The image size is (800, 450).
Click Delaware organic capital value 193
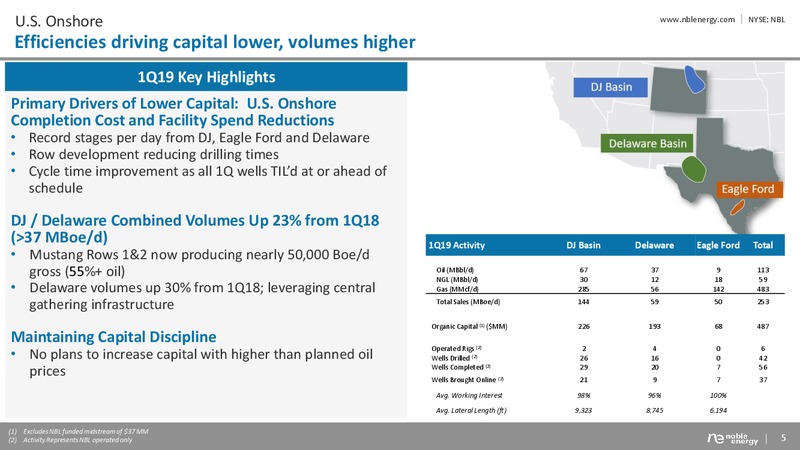pyautogui.click(x=655, y=327)
